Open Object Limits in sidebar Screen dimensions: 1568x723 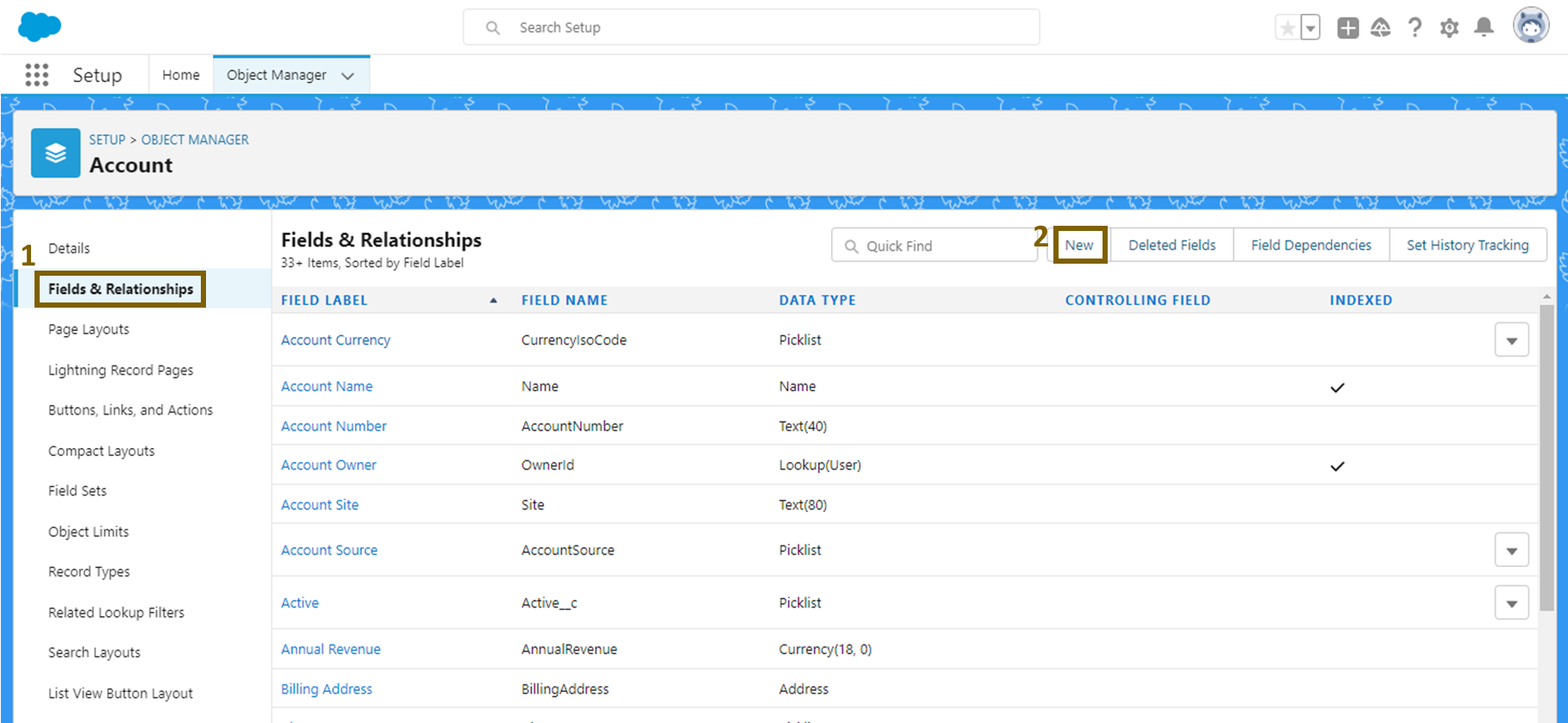(89, 532)
